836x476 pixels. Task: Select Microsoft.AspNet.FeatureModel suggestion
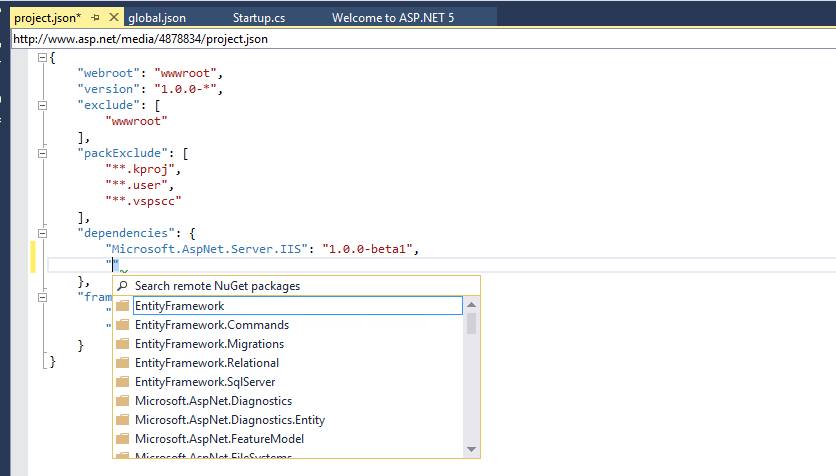219,439
